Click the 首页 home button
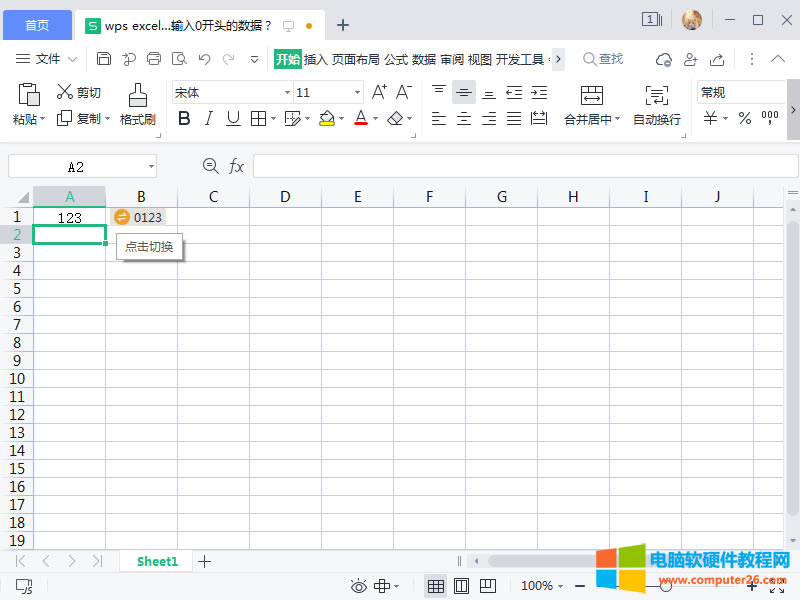The width and height of the screenshot is (800, 600). point(36,25)
